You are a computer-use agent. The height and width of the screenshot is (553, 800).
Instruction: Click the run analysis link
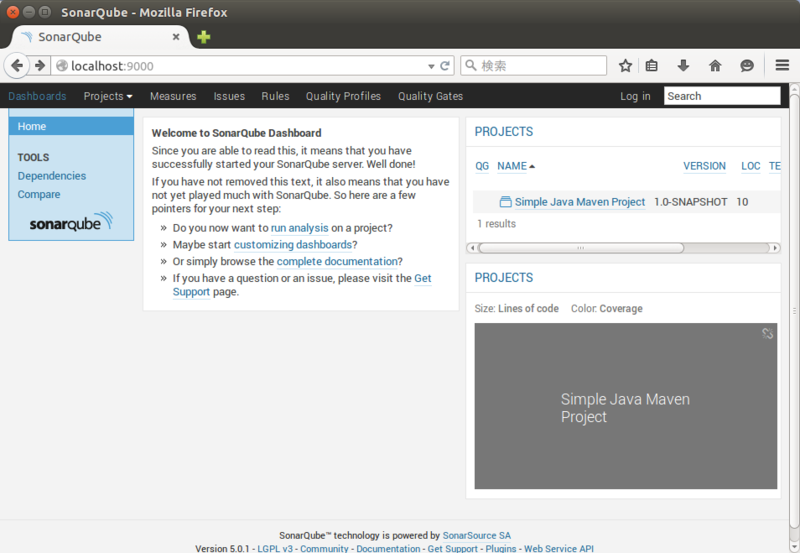tap(299, 228)
